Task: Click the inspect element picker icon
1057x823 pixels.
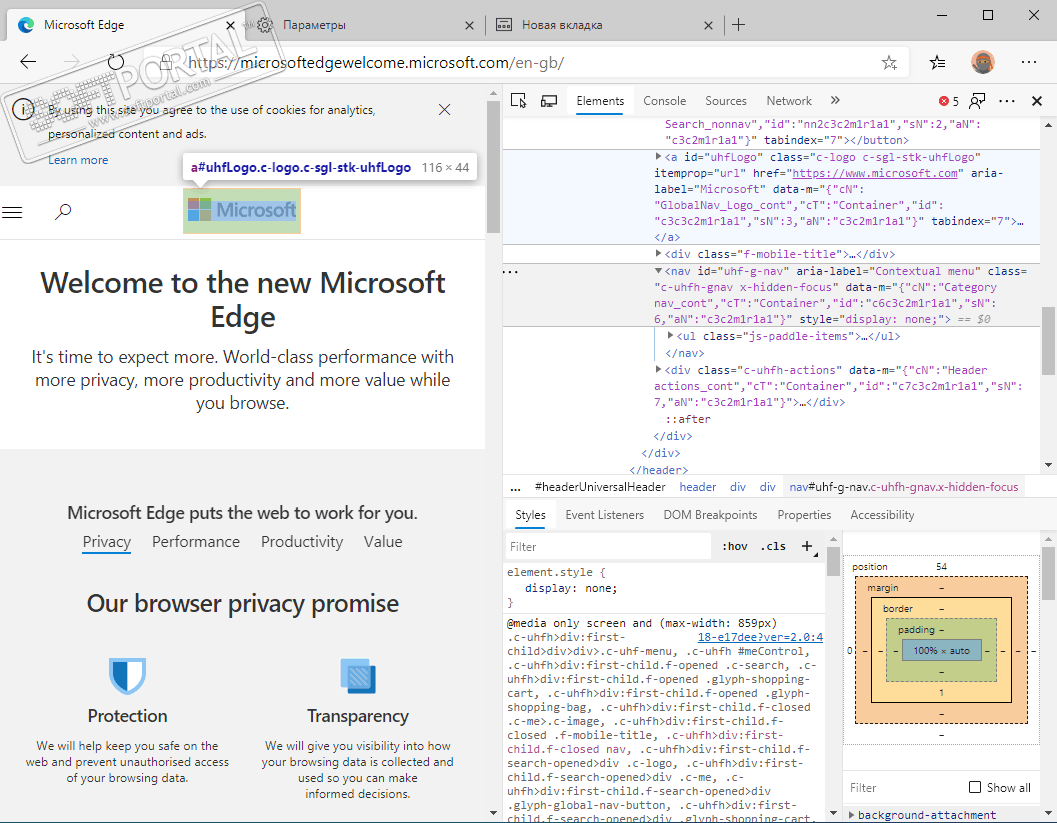Action: coord(518,100)
